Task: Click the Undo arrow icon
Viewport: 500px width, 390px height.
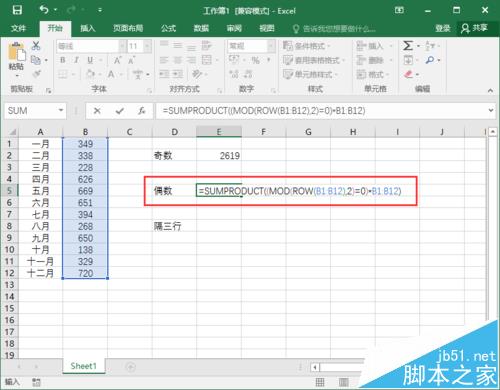Action: point(44,10)
